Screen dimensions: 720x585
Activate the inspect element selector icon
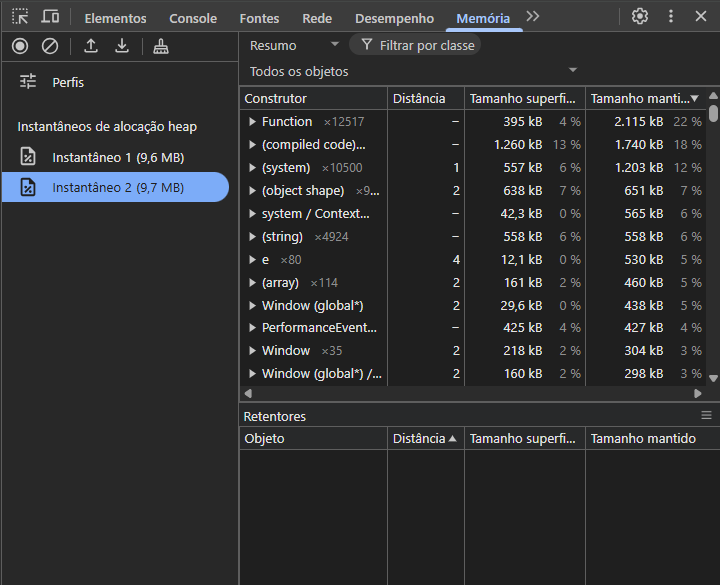point(20,17)
